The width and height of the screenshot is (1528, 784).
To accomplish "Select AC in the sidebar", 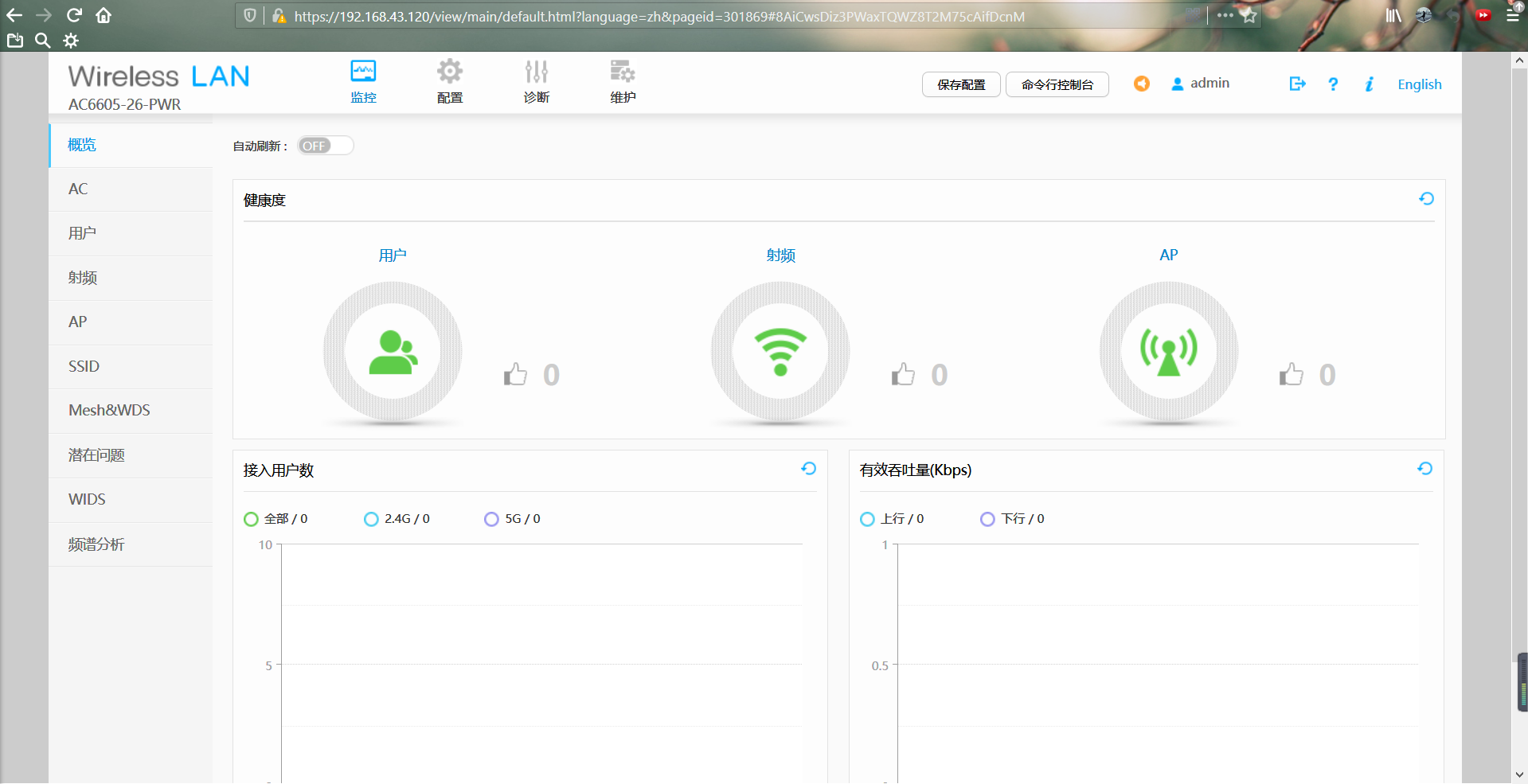I will tap(131, 189).
